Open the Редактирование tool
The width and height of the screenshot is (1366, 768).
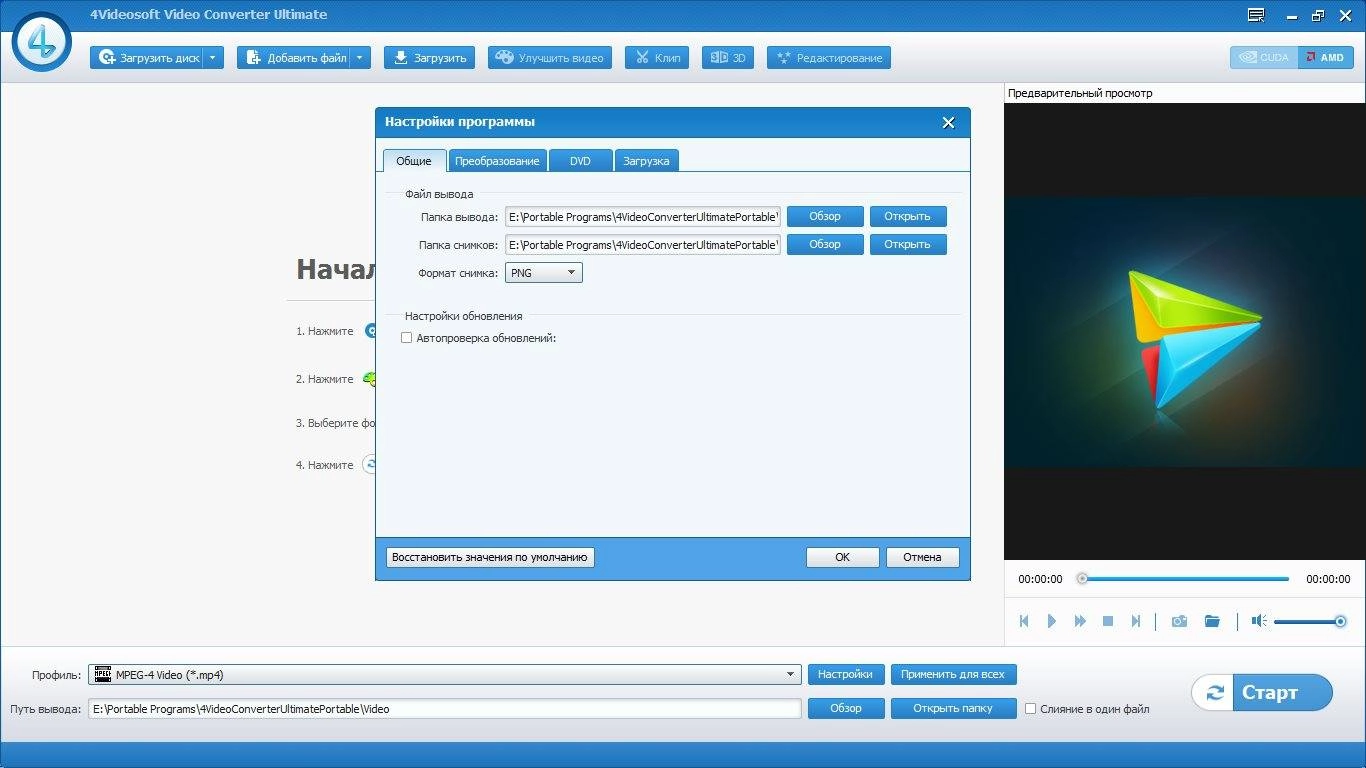click(829, 58)
